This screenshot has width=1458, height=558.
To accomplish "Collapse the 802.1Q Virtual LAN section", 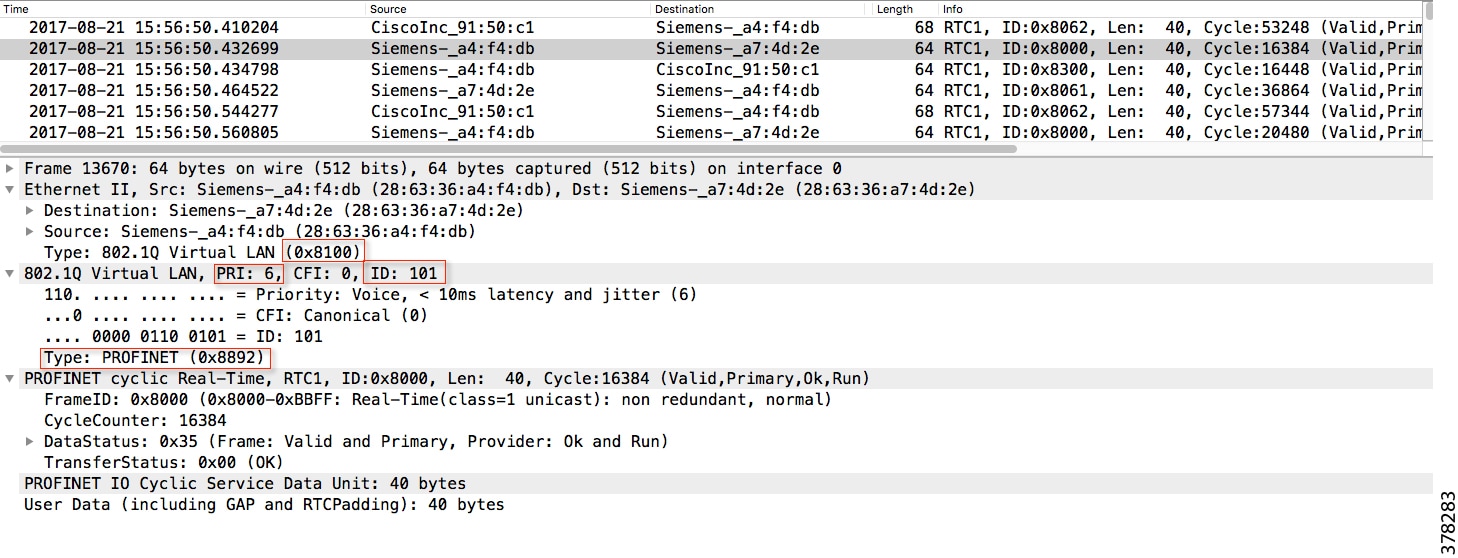I will pos(11,273).
